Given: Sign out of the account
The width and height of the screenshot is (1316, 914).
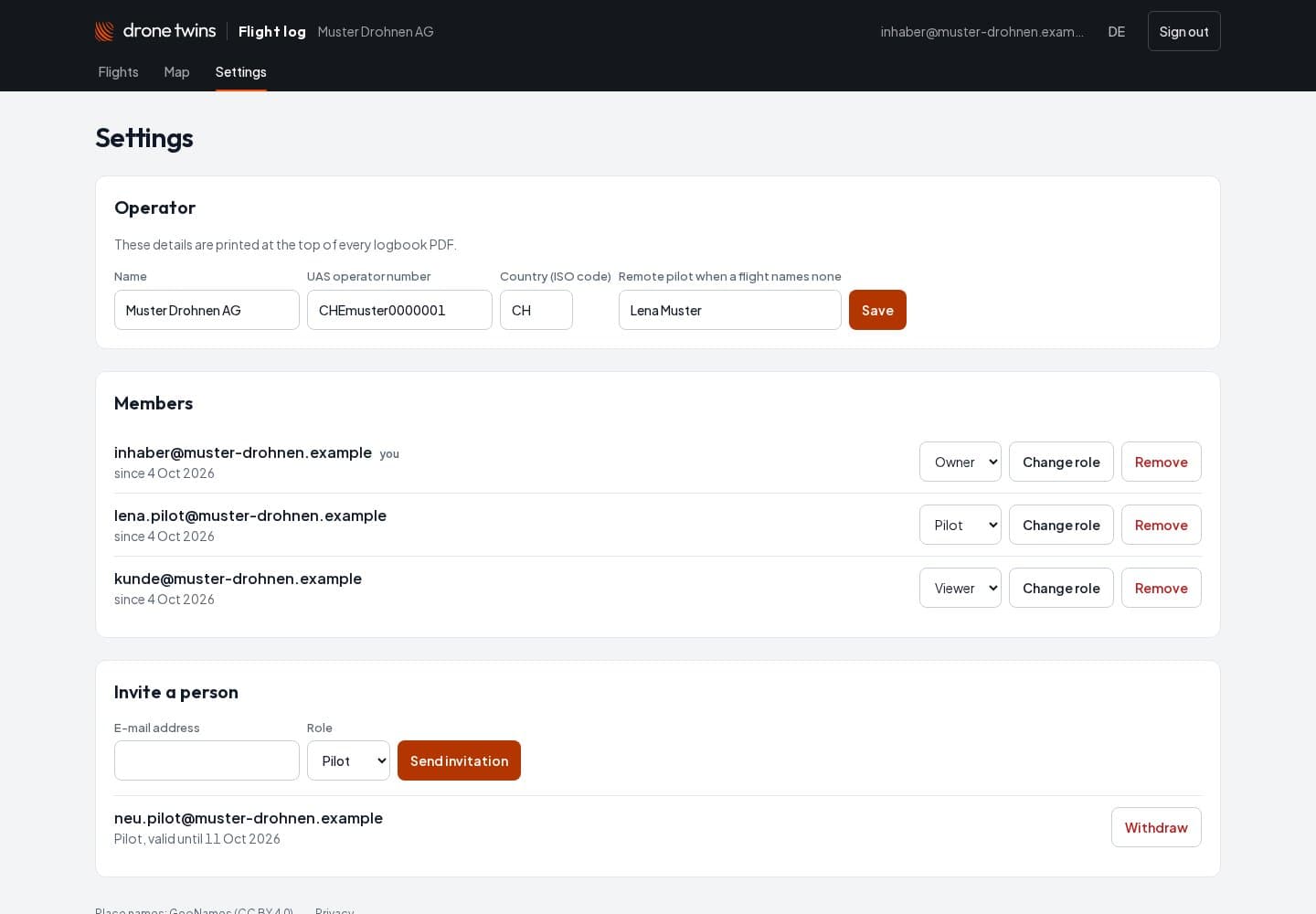Looking at the screenshot, I should tap(1183, 31).
